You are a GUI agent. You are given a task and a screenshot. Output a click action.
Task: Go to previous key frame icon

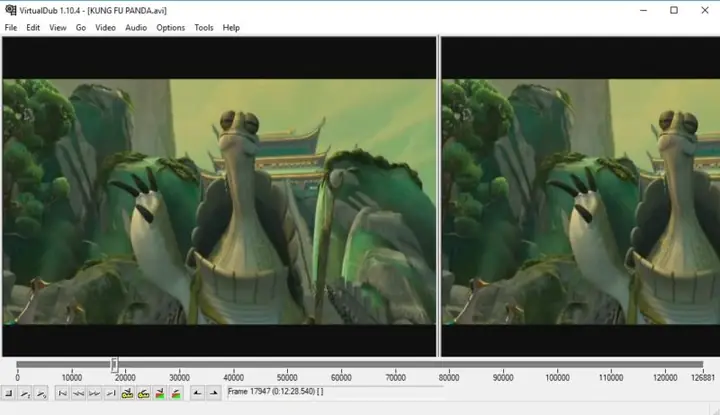(127, 393)
